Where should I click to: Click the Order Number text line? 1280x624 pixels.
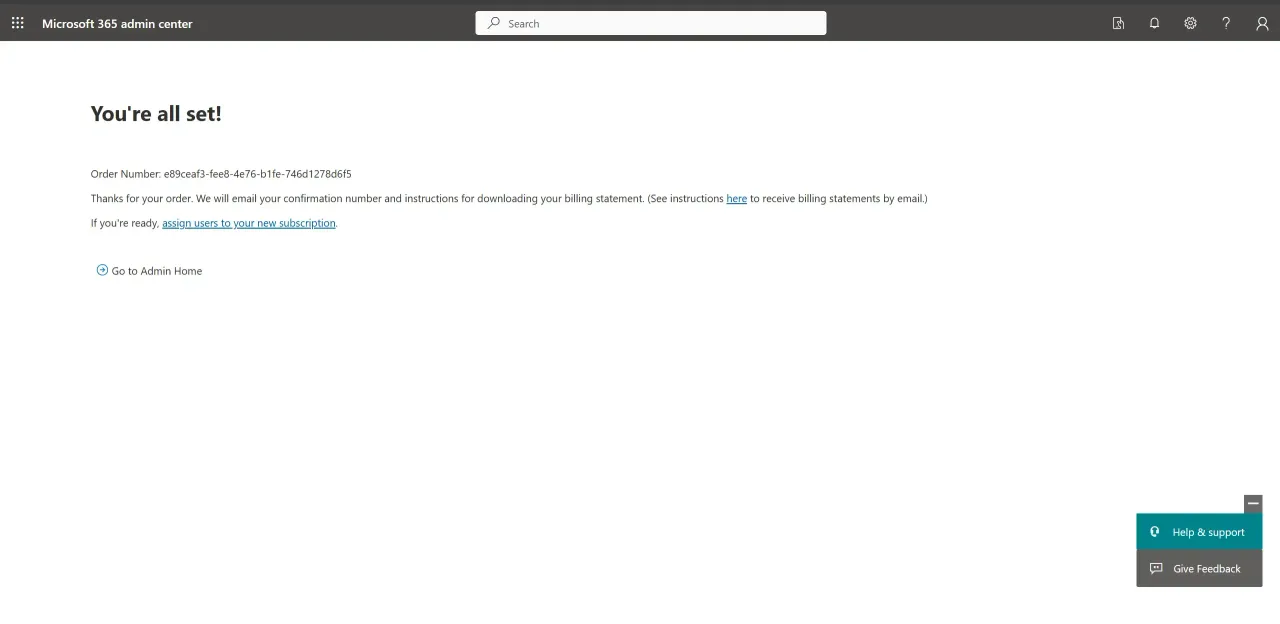point(221,174)
